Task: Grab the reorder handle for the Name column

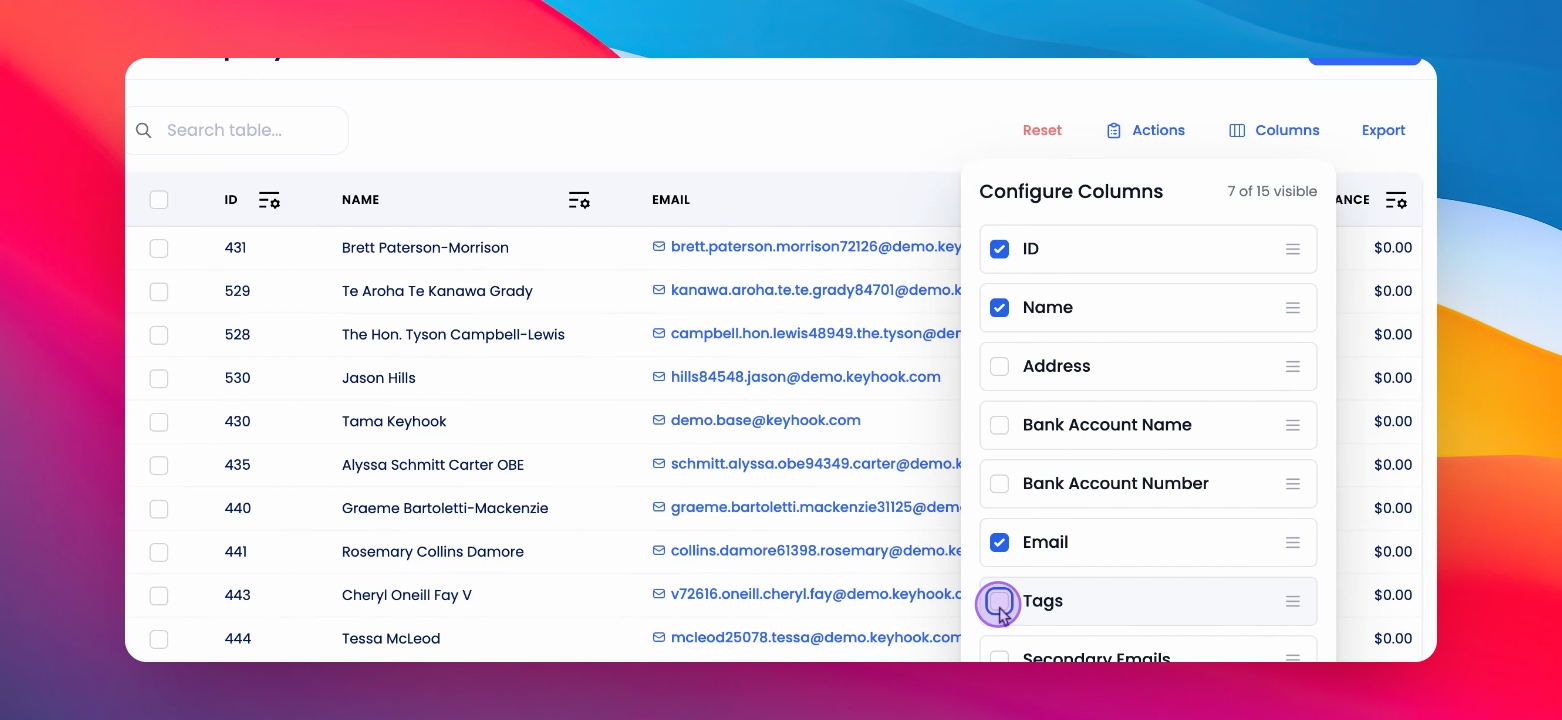Action: [x=1293, y=308]
